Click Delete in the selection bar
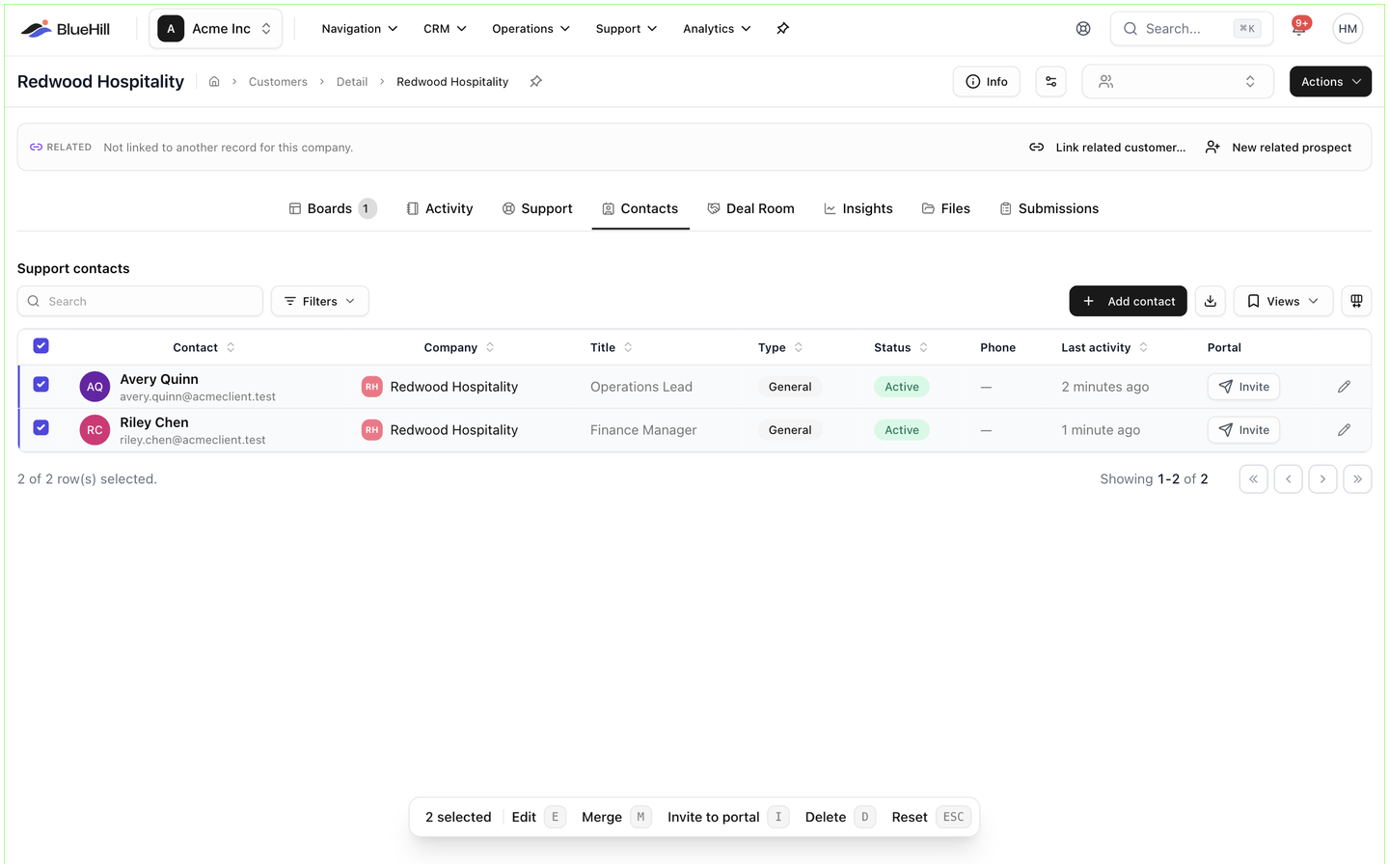The image size is (1389, 868). click(x=839, y=817)
